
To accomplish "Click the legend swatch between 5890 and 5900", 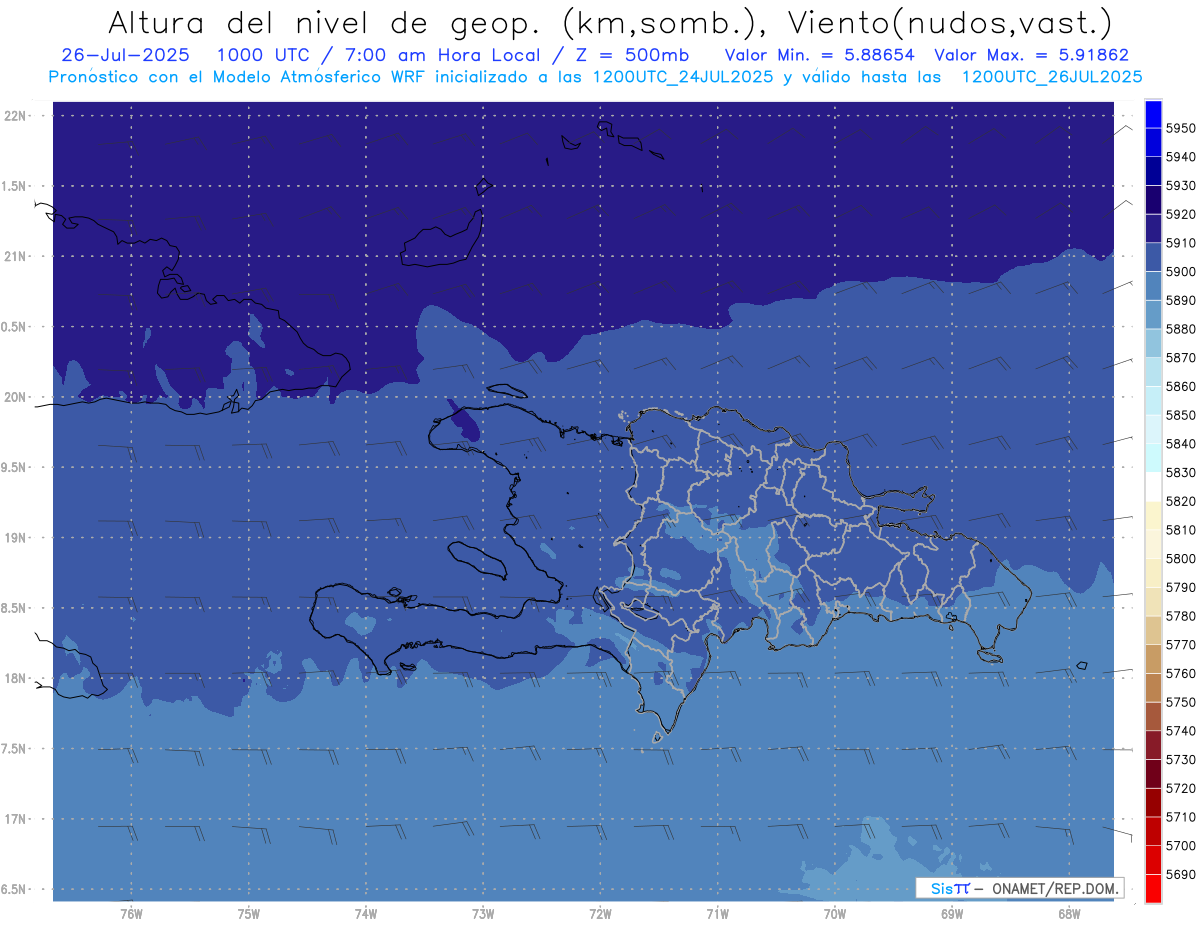I will tap(1152, 286).
